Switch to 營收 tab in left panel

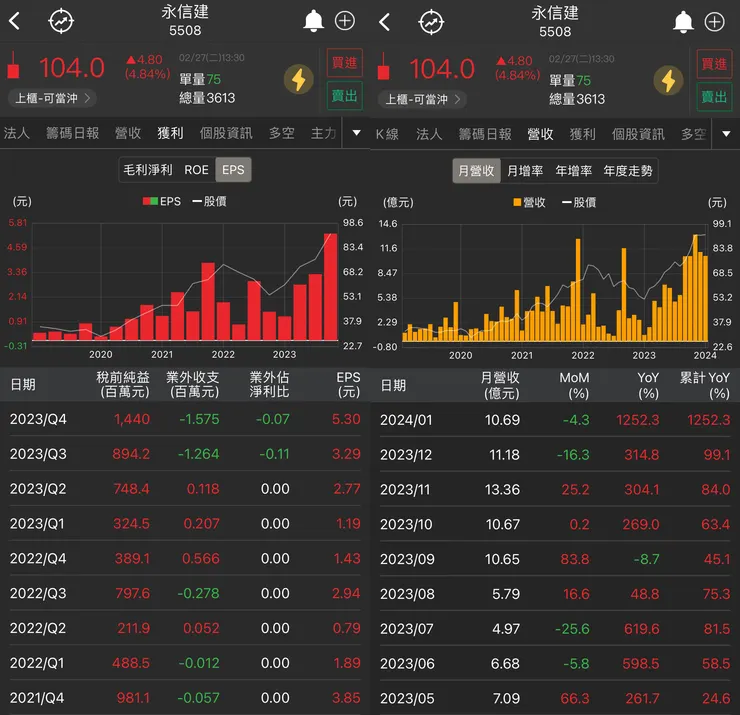pos(128,133)
